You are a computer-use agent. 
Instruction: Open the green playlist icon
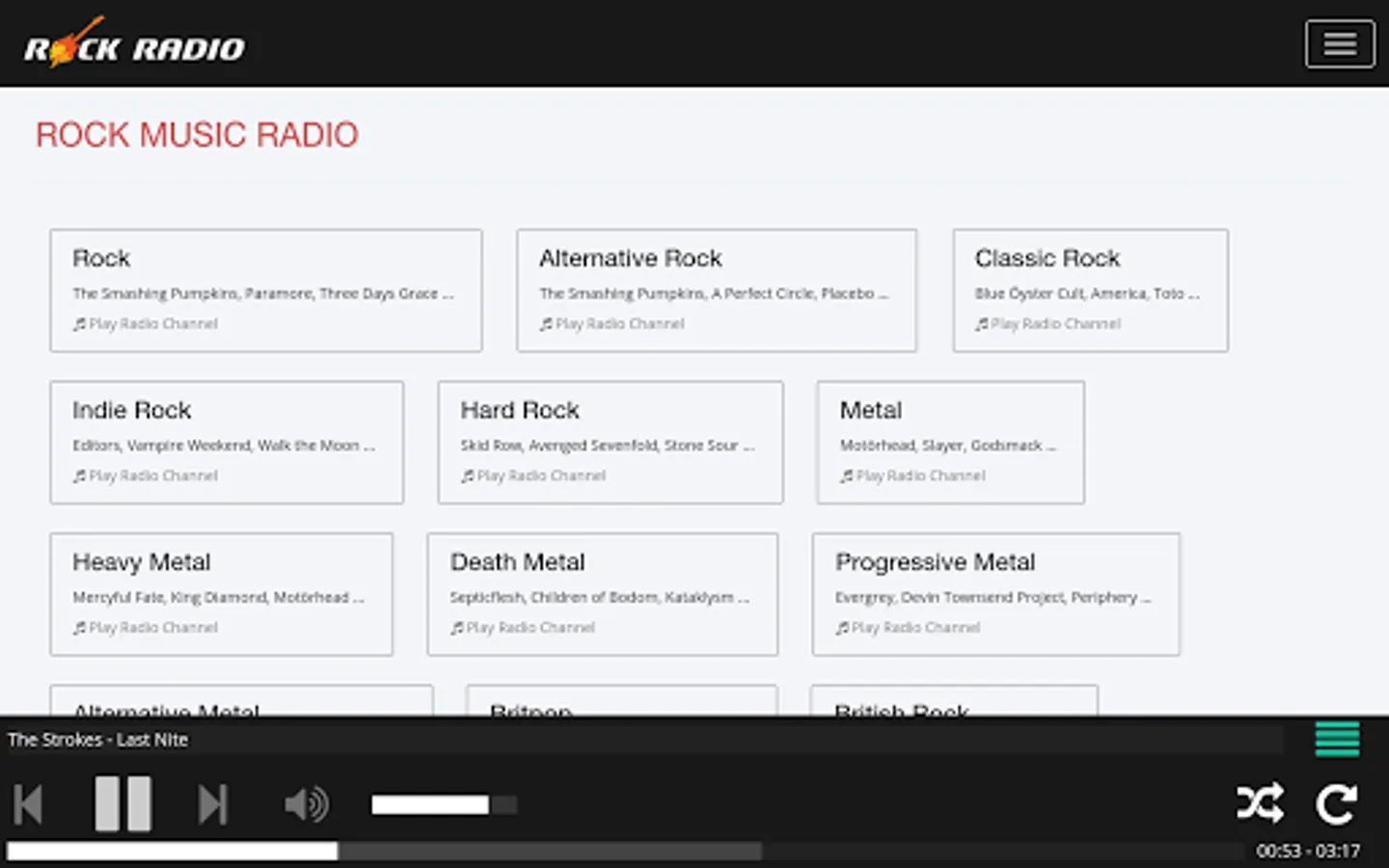1337,739
